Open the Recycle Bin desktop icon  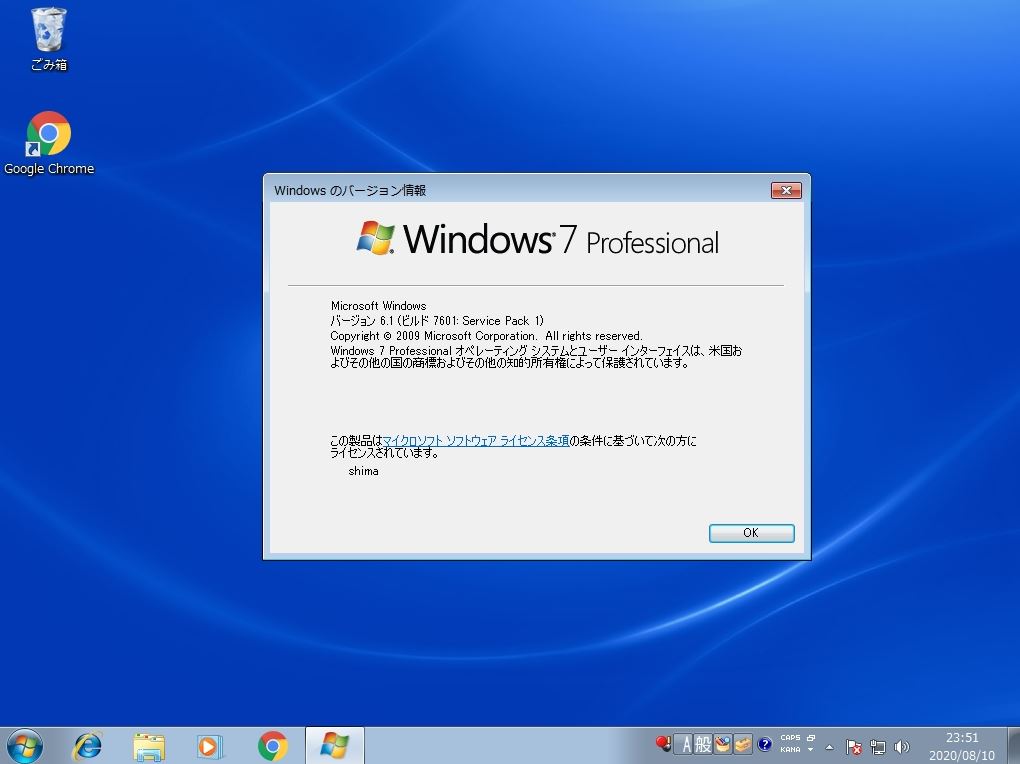tap(49, 39)
